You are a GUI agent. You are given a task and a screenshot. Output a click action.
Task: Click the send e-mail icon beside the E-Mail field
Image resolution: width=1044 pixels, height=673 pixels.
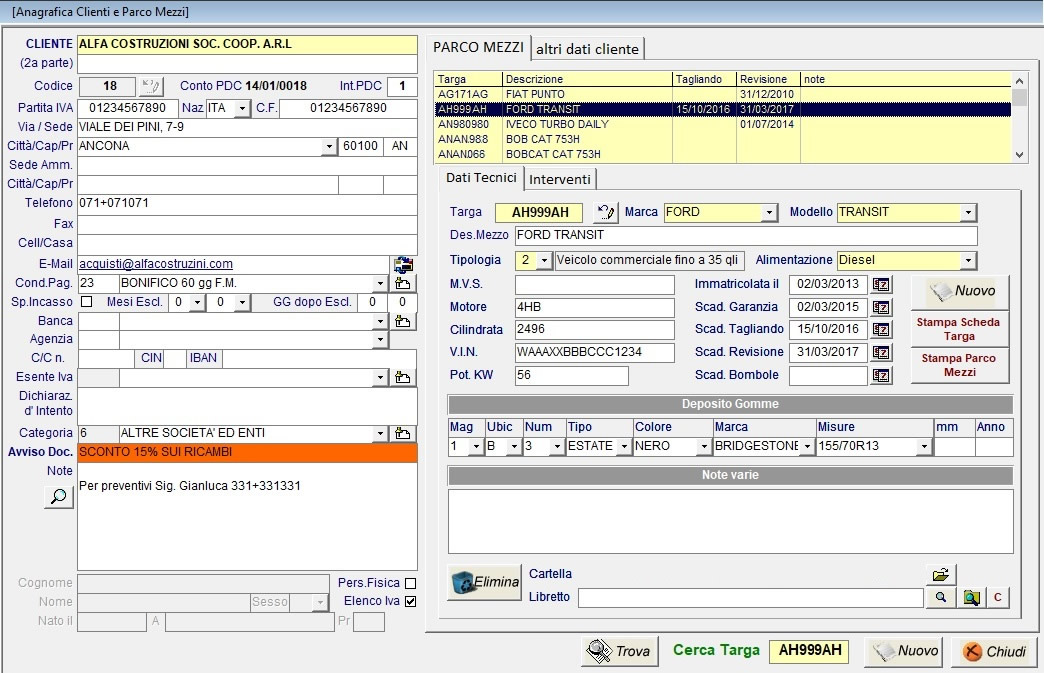click(x=403, y=264)
